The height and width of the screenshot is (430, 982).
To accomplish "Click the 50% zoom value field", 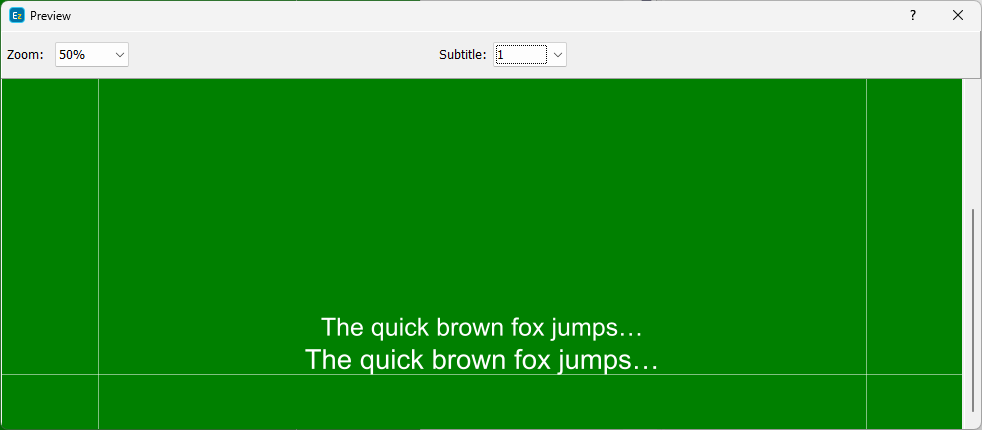I will click(82, 55).
